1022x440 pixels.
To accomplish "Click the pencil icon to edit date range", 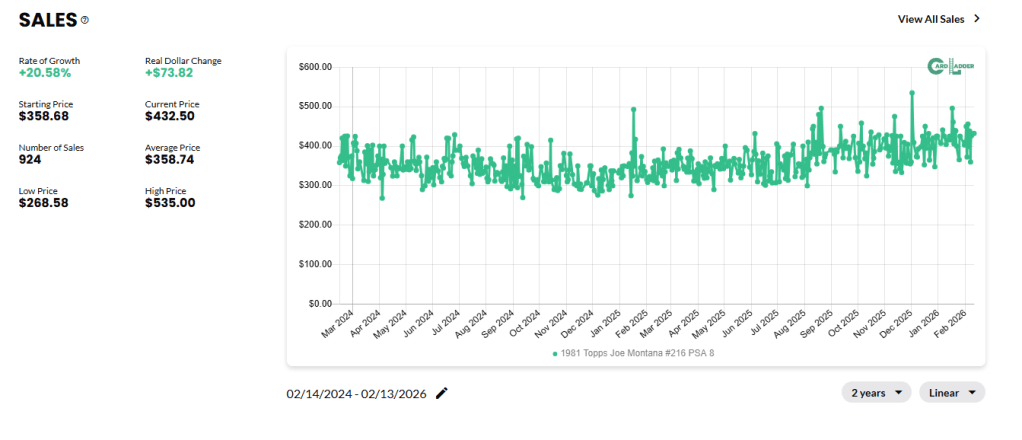I will point(442,393).
